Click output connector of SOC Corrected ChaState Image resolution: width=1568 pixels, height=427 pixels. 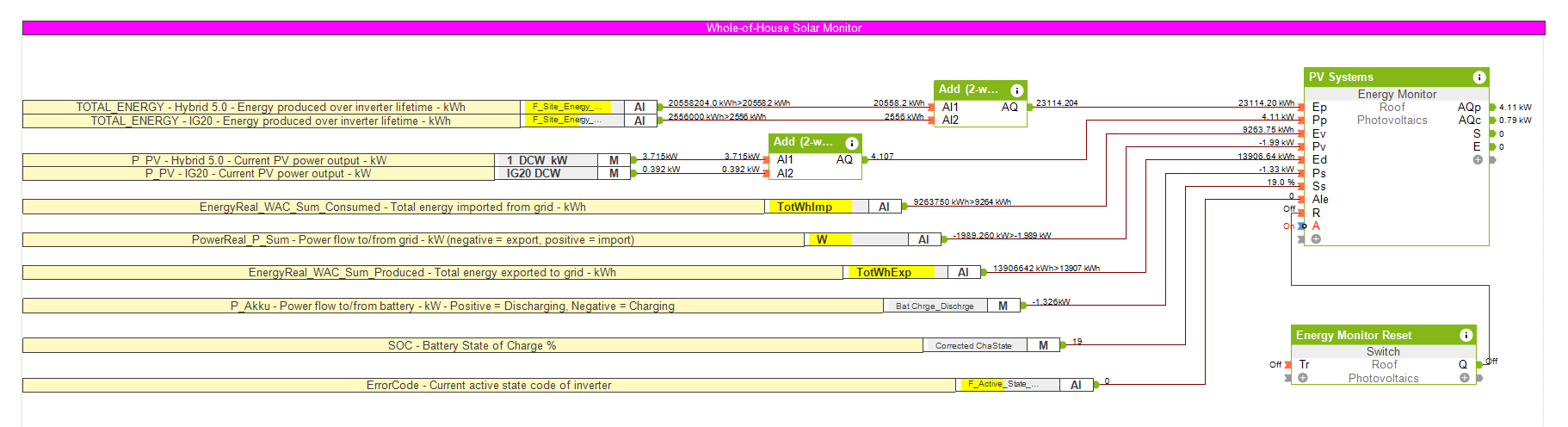tap(1064, 345)
